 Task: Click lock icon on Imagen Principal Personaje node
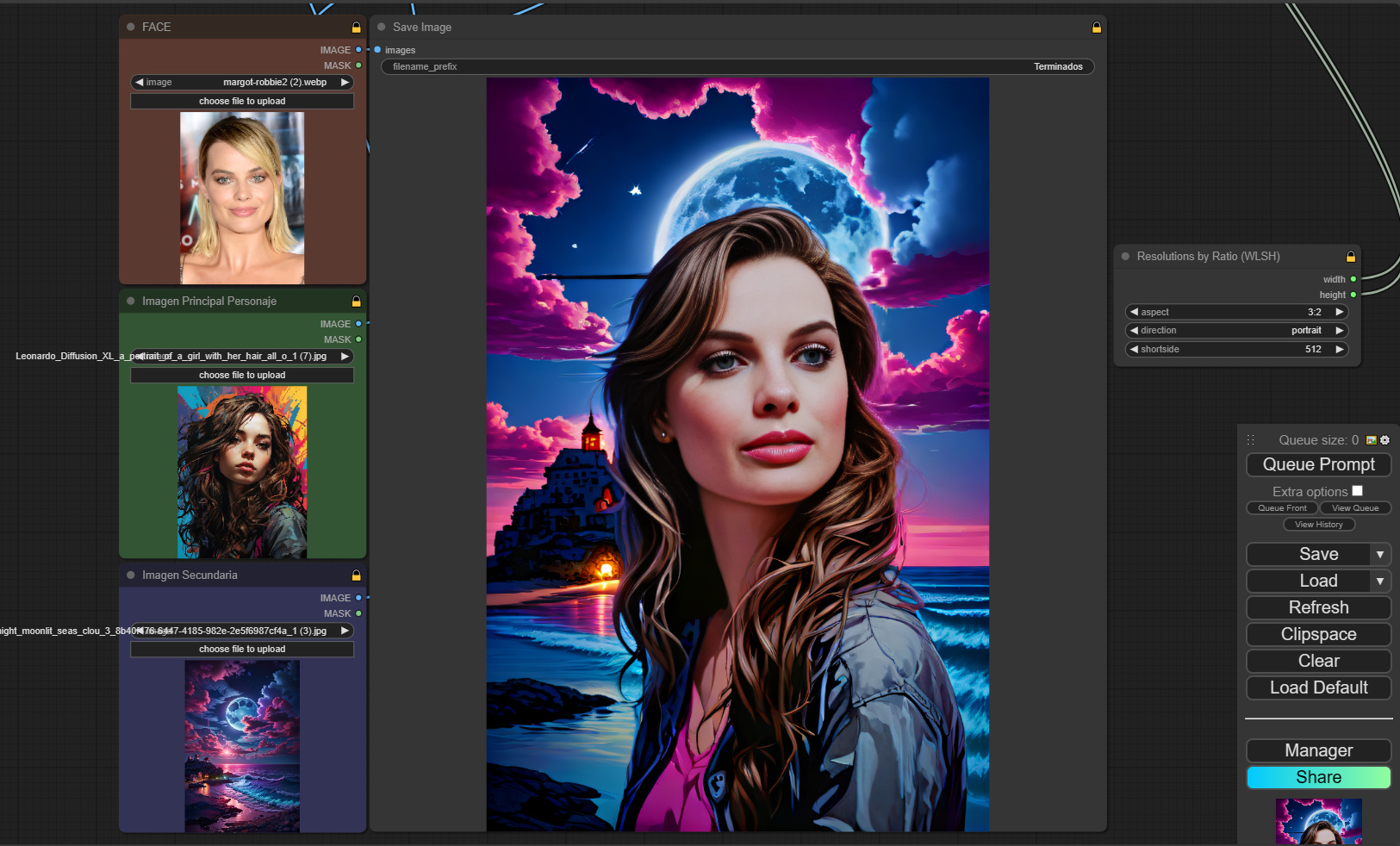(356, 302)
